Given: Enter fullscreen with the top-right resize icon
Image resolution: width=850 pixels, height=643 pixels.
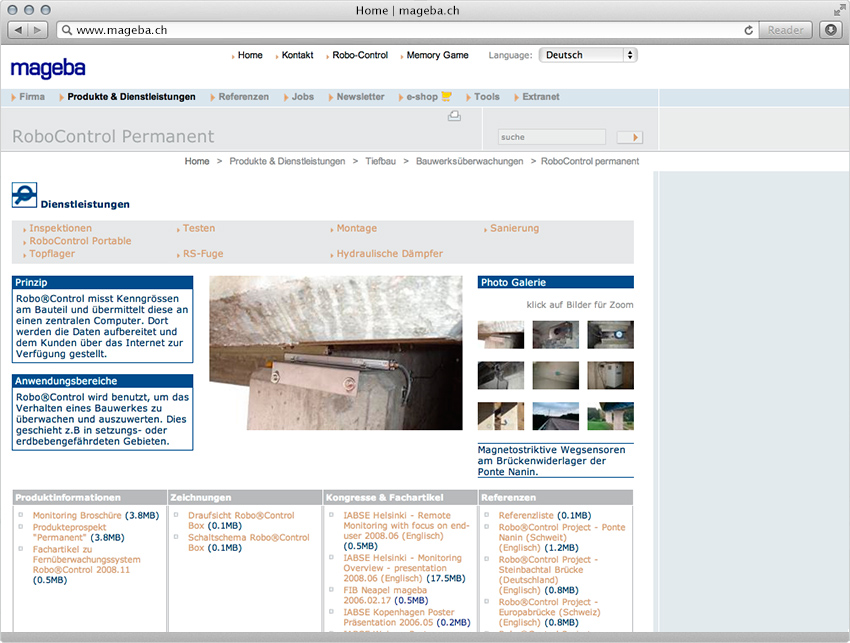Looking at the screenshot, I should coord(839,10).
